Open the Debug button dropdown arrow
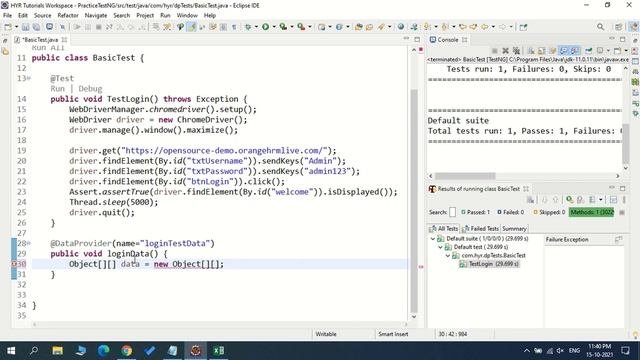 (256, 27)
